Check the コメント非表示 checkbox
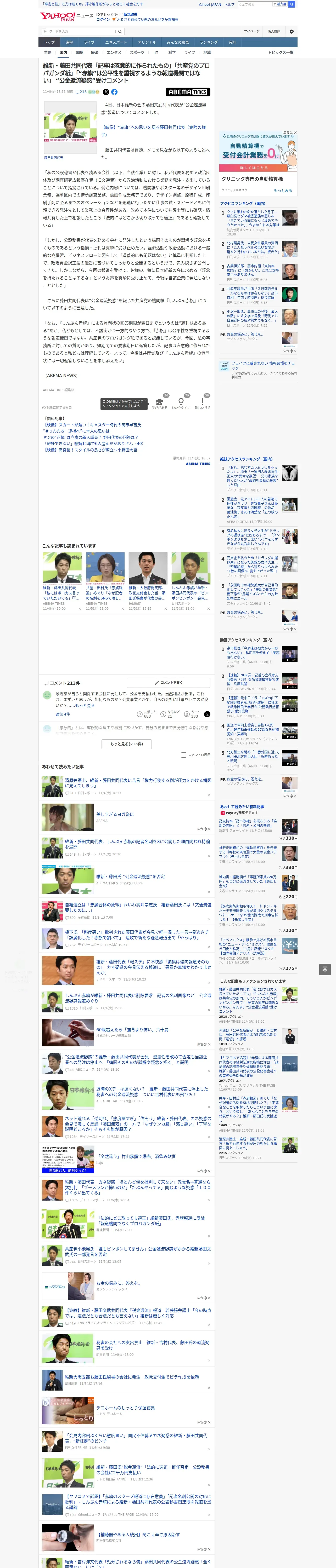 coord(183,755)
